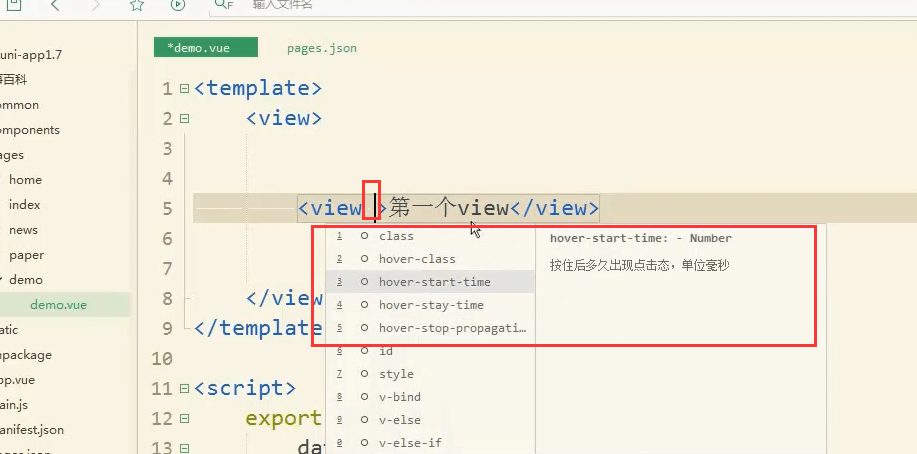Collapse the view block at line 2
The image size is (917, 454).
pyautogui.click(x=185, y=119)
